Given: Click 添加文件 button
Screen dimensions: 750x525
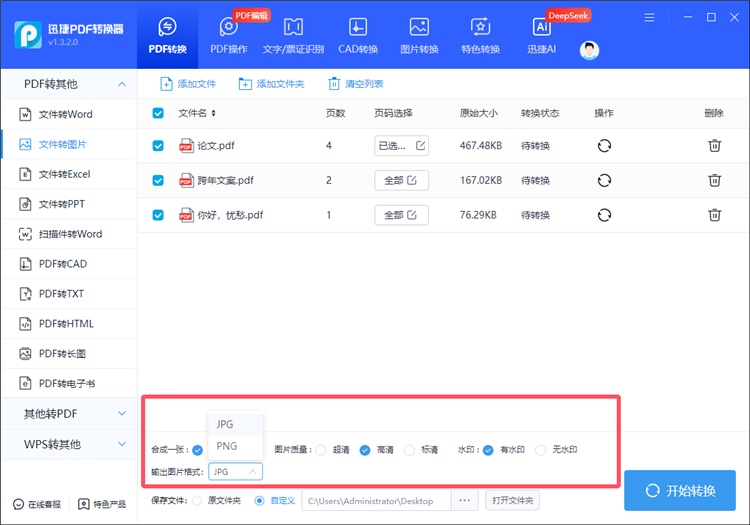Looking at the screenshot, I should coord(188,84).
